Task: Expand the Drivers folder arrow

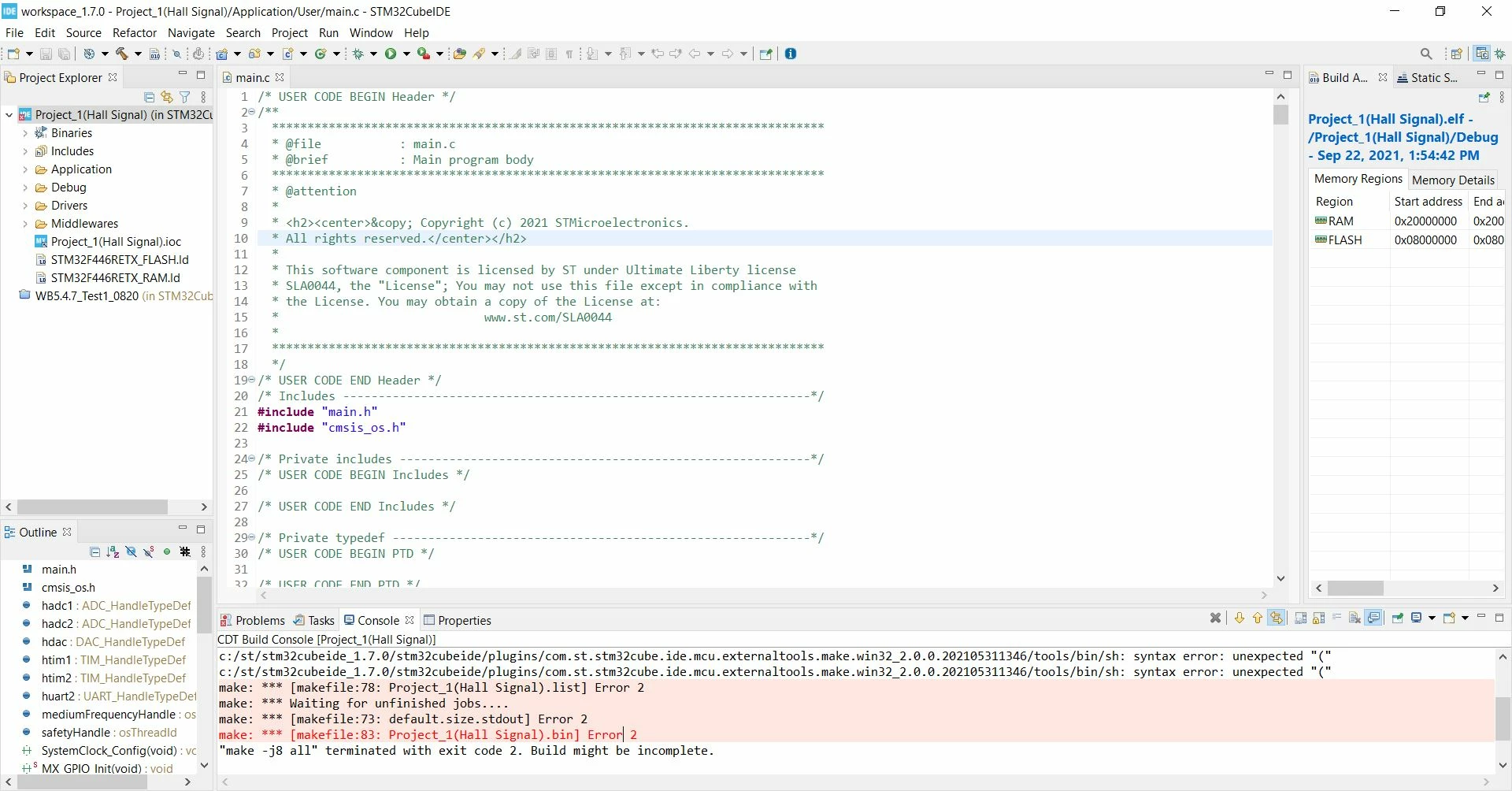Action: pyautogui.click(x=25, y=206)
